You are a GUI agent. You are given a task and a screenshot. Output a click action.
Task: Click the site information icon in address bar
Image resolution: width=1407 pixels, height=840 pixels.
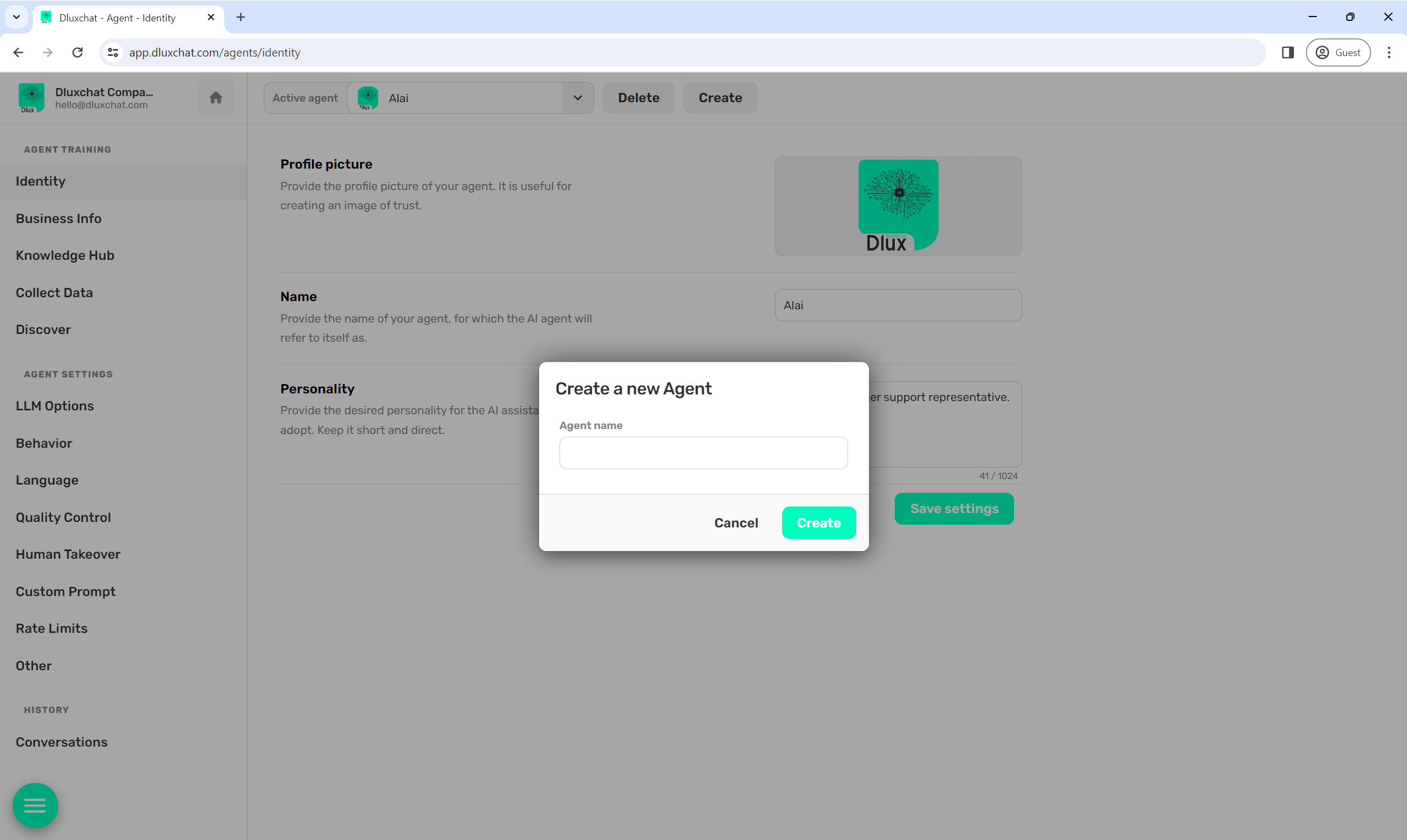(113, 52)
